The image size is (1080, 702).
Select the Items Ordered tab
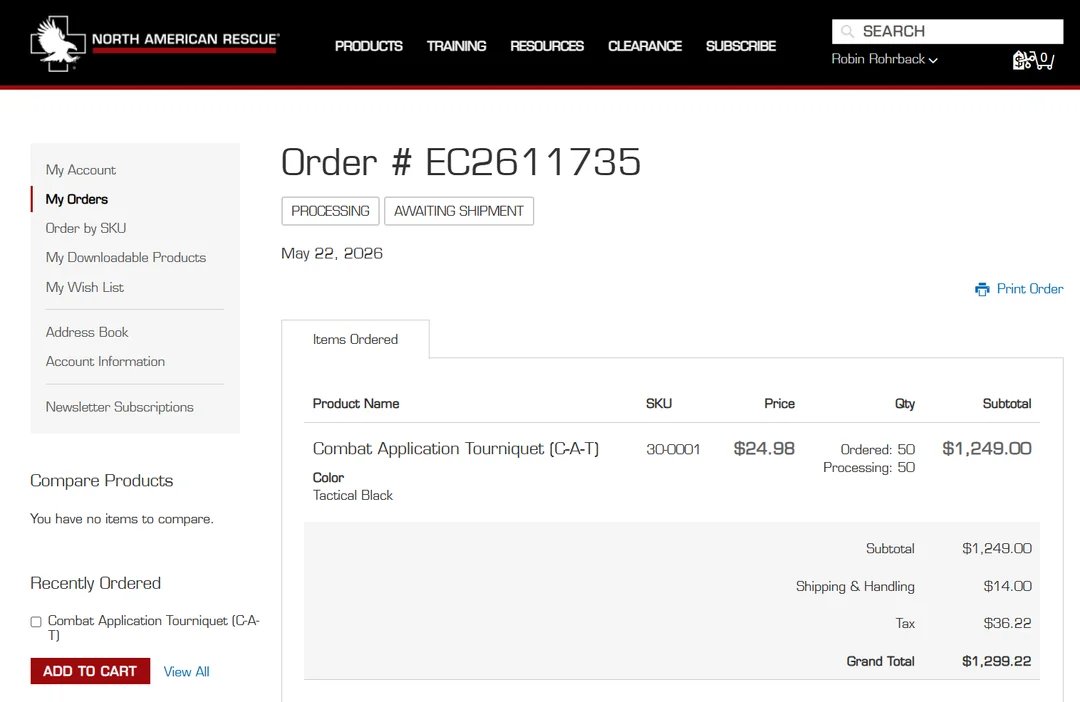point(355,339)
